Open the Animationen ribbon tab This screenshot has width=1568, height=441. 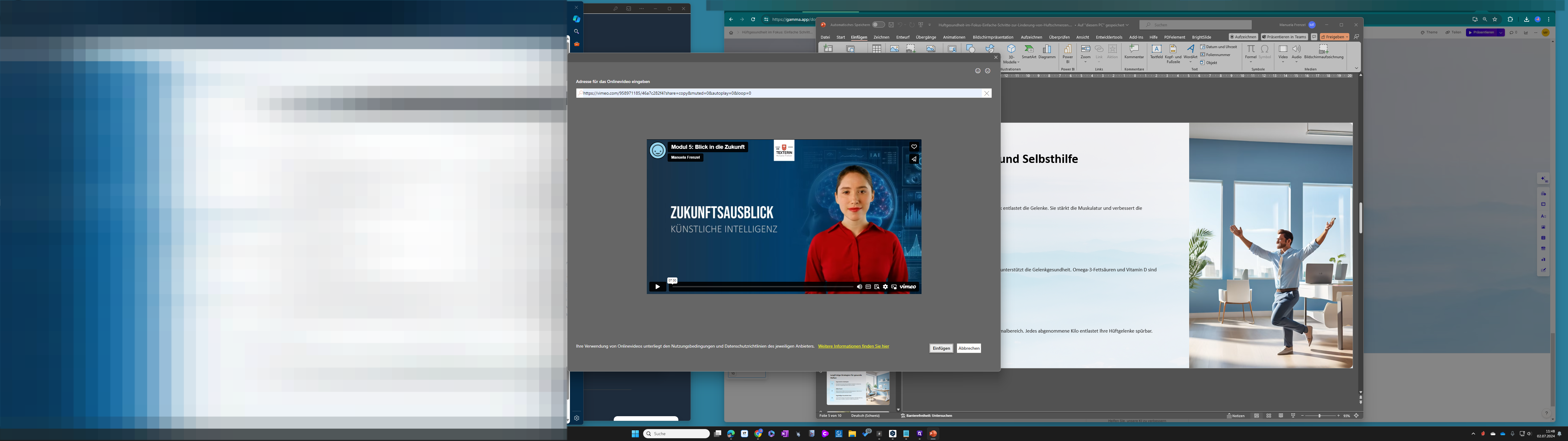(x=955, y=37)
